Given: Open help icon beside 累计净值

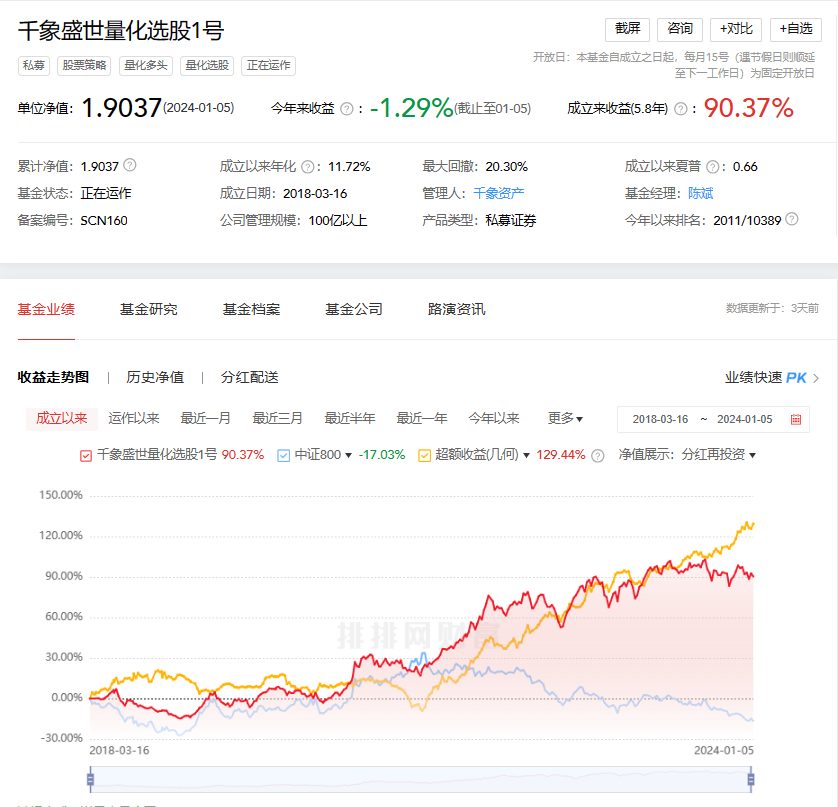Looking at the screenshot, I should pyautogui.click(x=130, y=165).
